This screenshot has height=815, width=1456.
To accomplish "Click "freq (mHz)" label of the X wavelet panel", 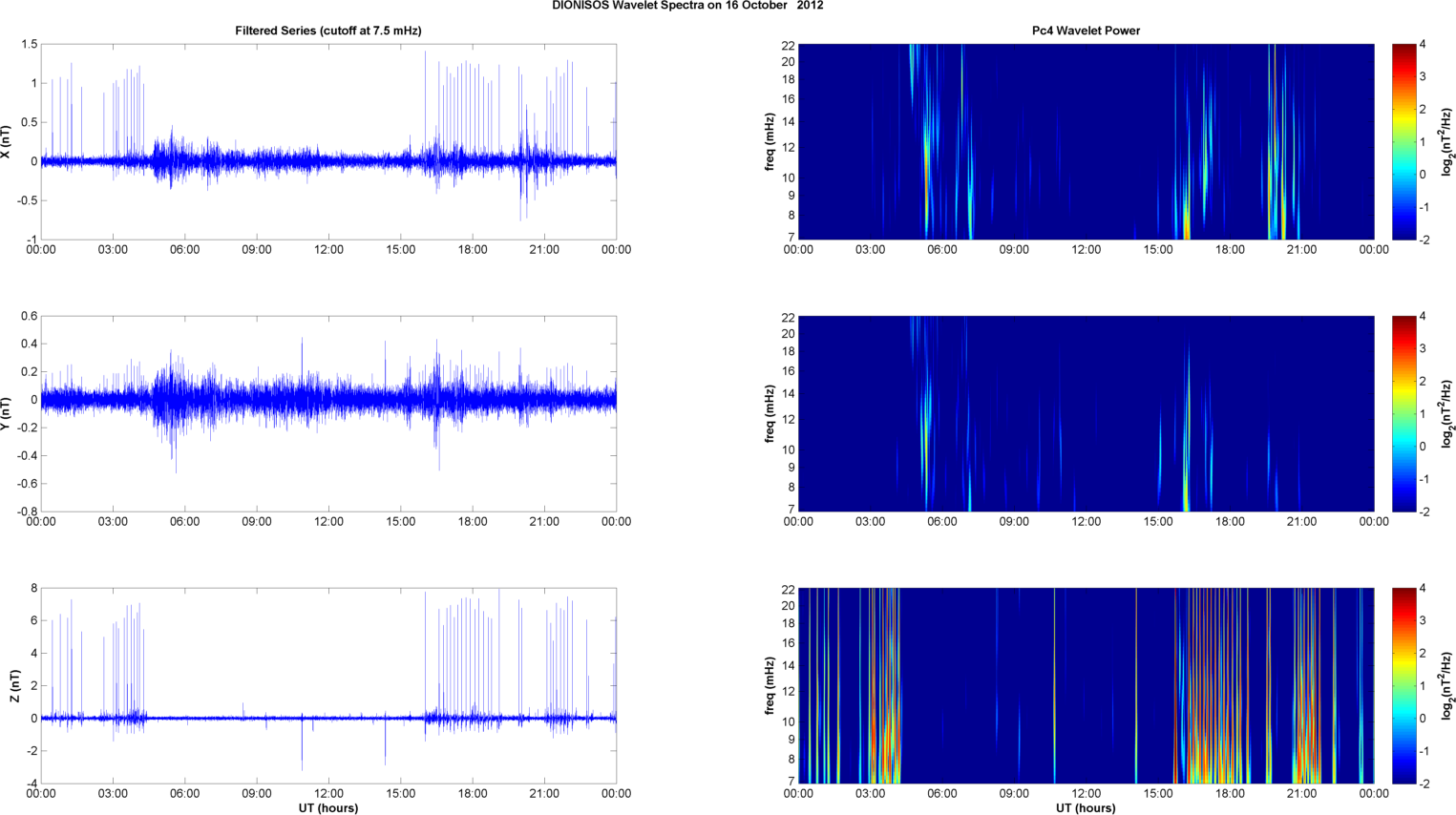I will pos(770,142).
